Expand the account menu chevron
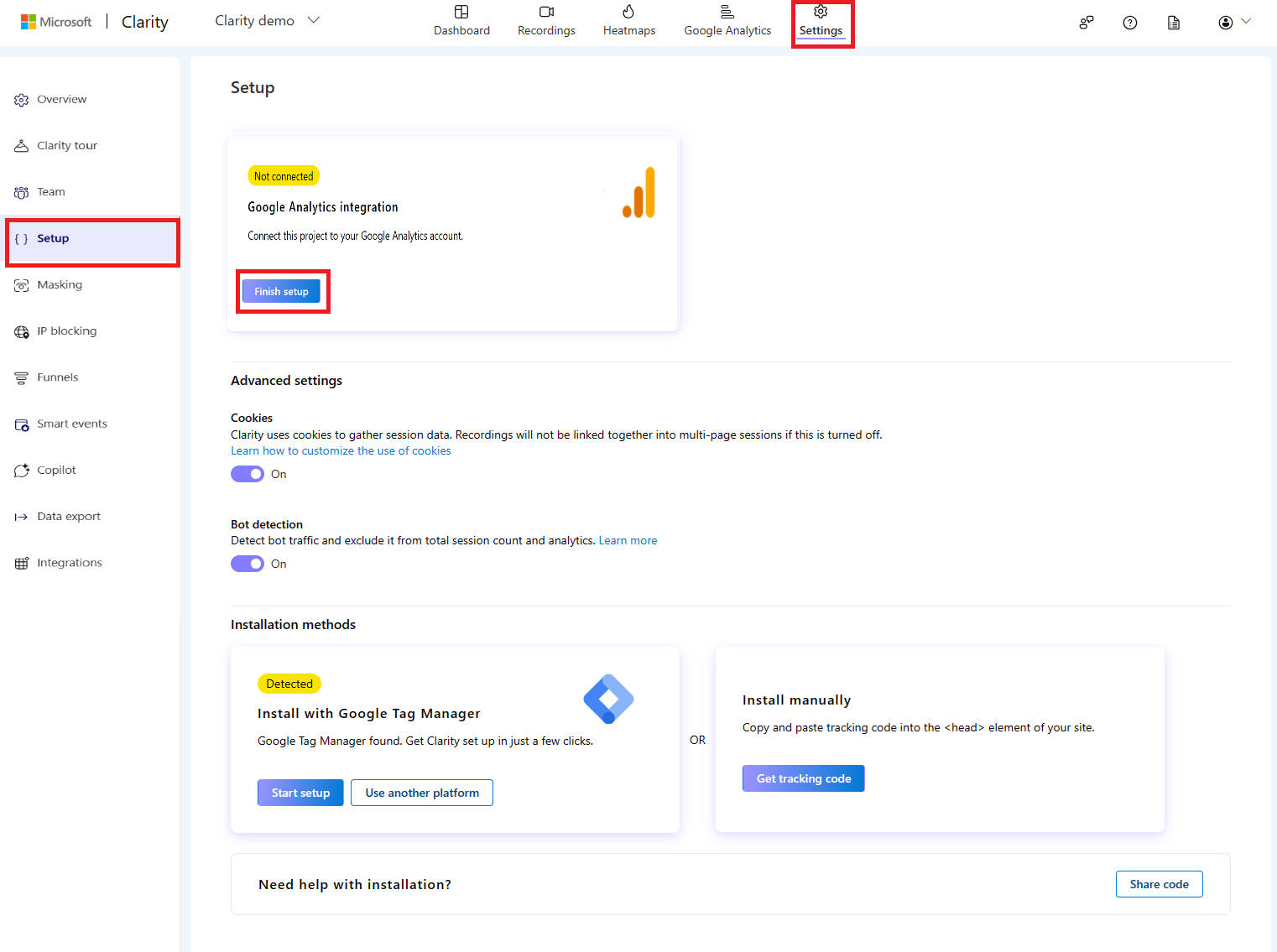The image size is (1277, 952). click(x=1246, y=22)
